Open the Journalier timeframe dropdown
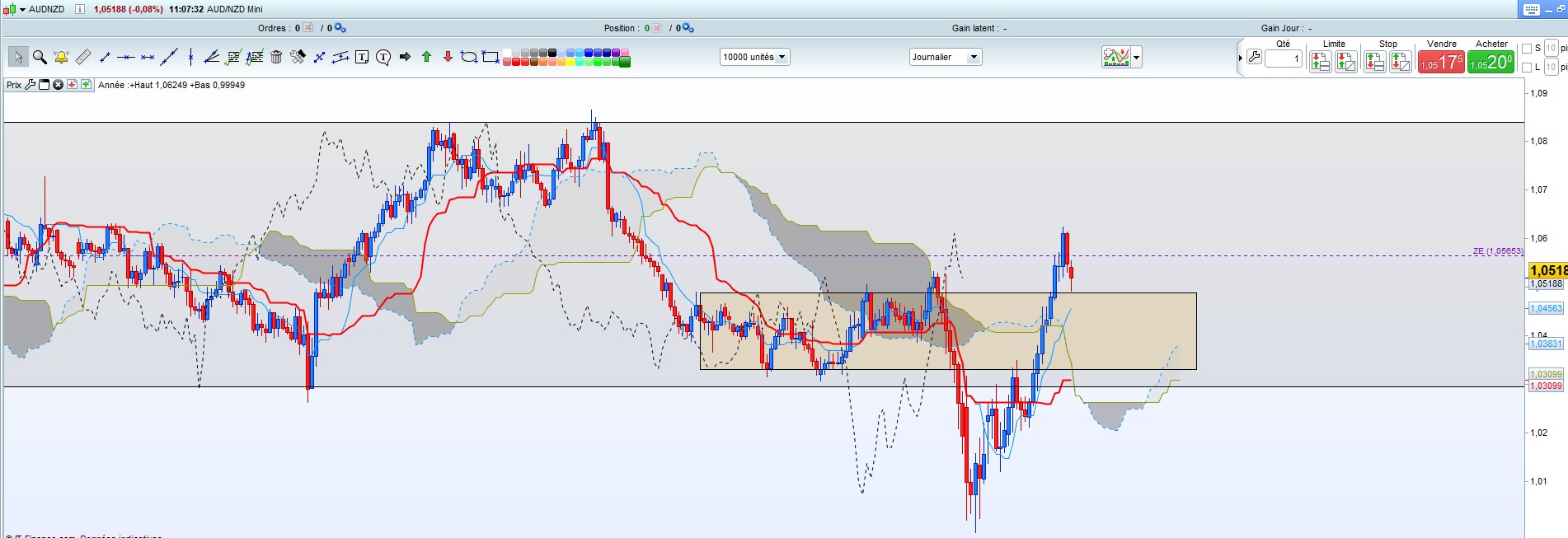This screenshot has height=538, width=1568. pos(946,57)
